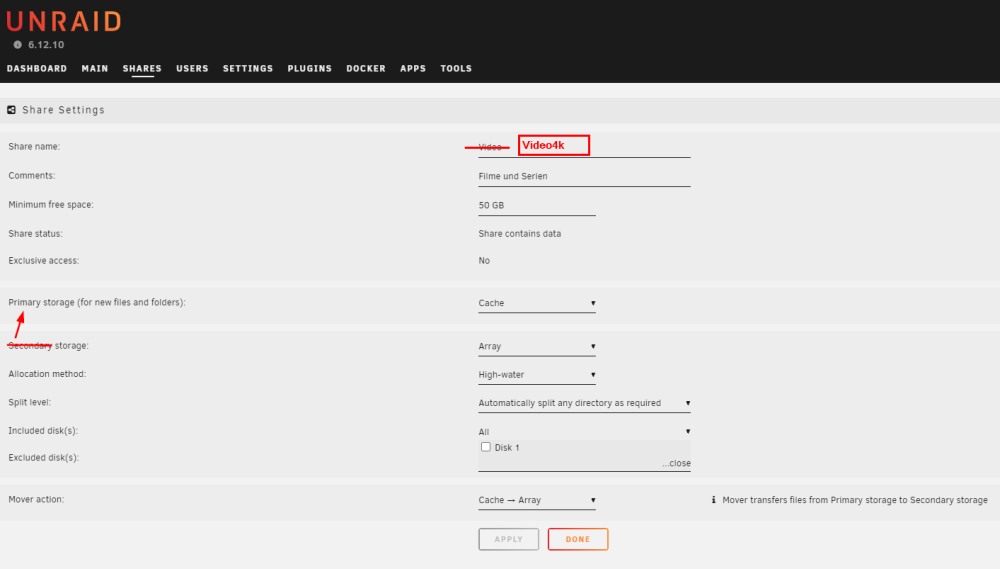Click the Split level label
Image resolution: width=1000 pixels, height=569 pixels.
click(29, 403)
